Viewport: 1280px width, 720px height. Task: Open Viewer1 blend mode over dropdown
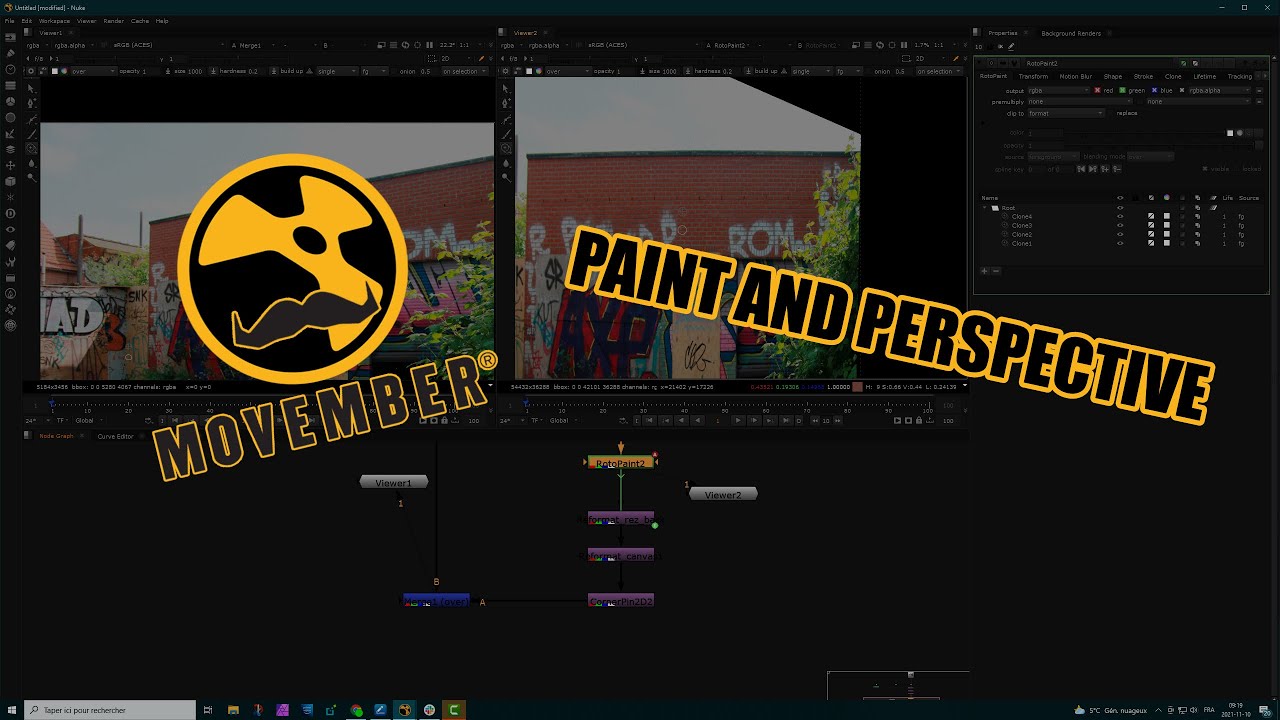pyautogui.click(x=93, y=71)
